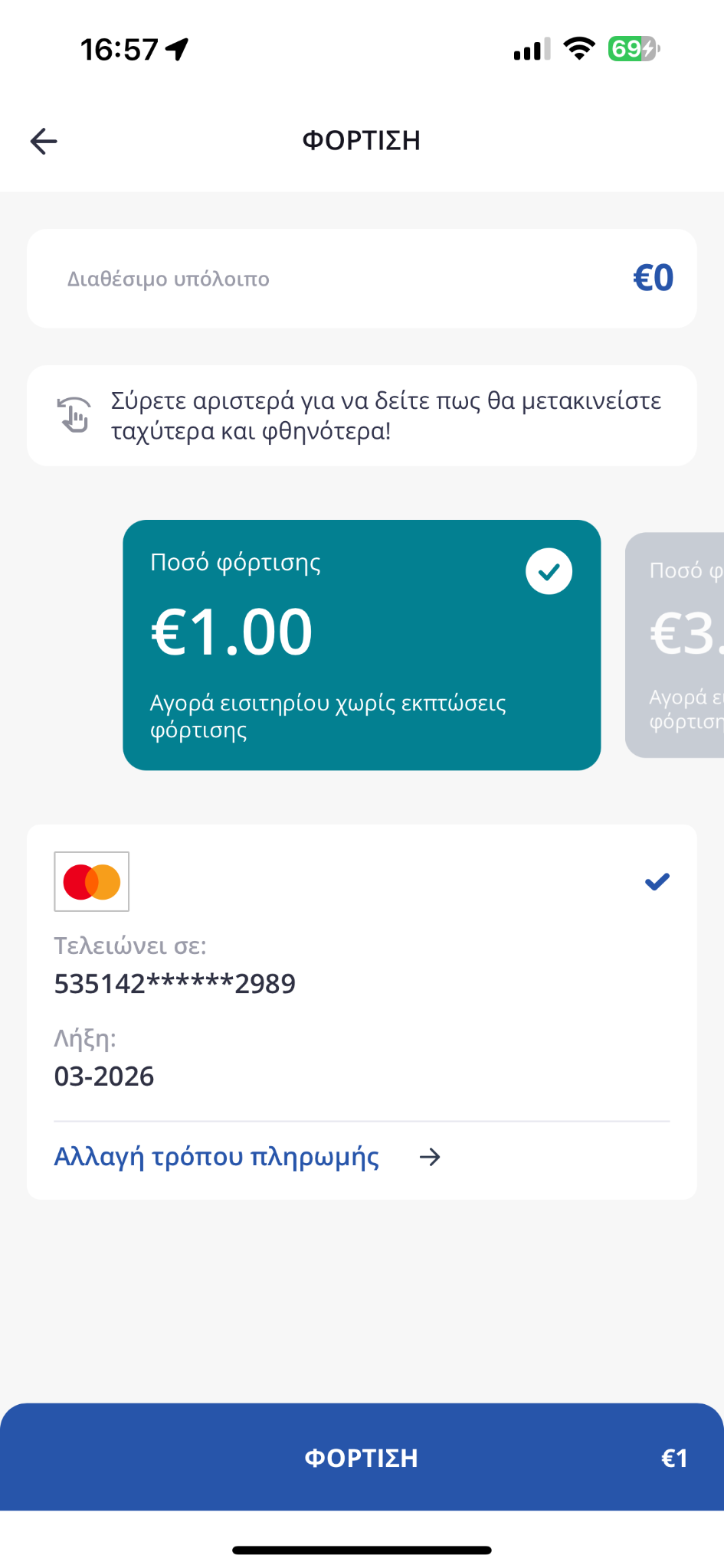Tap the Wi-Fi status icon
The height and width of the screenshot is (1568, 724).
click(578, 49)
